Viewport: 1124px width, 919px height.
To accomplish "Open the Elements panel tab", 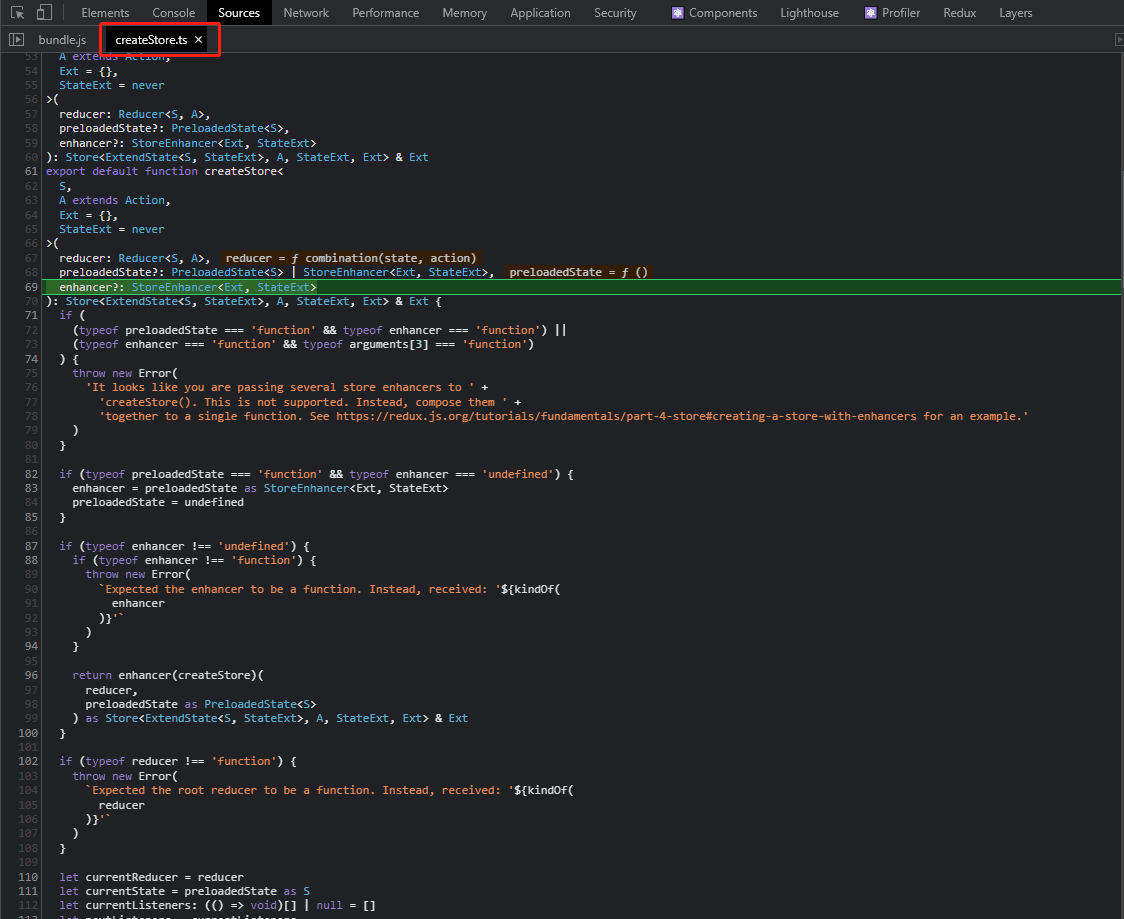I will pos(105,13).
